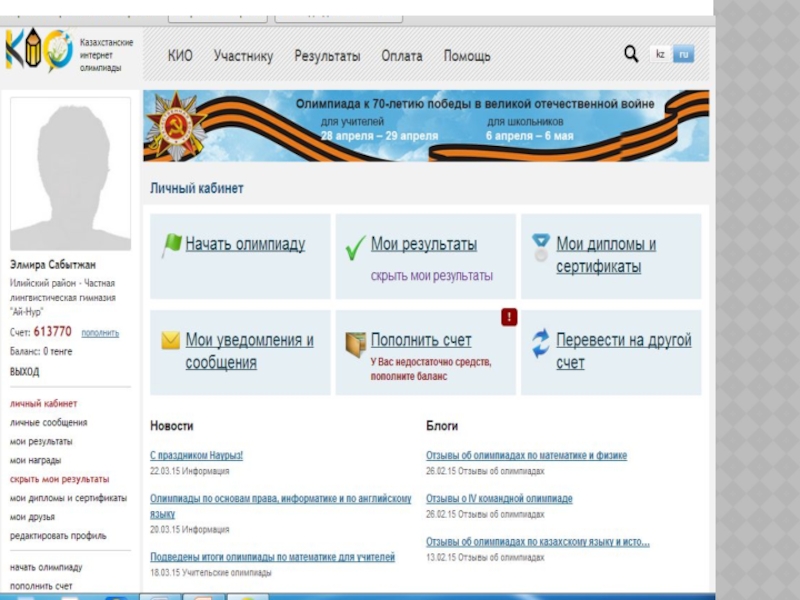800x600 pixels.
Task: Click the envelope notifications icon
Action: tap(170, 340)
